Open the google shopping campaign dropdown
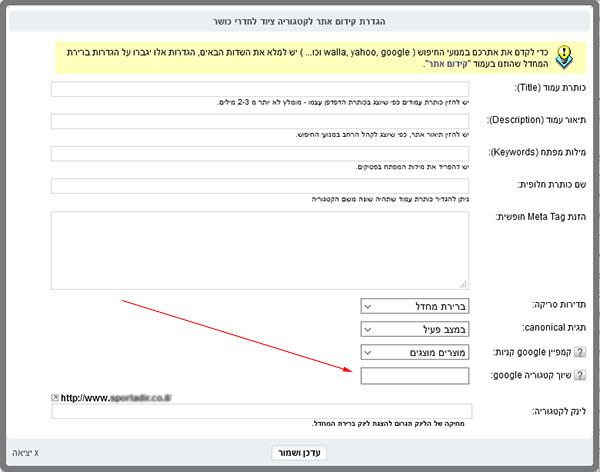600x472 pixels. tap(415, 352)
